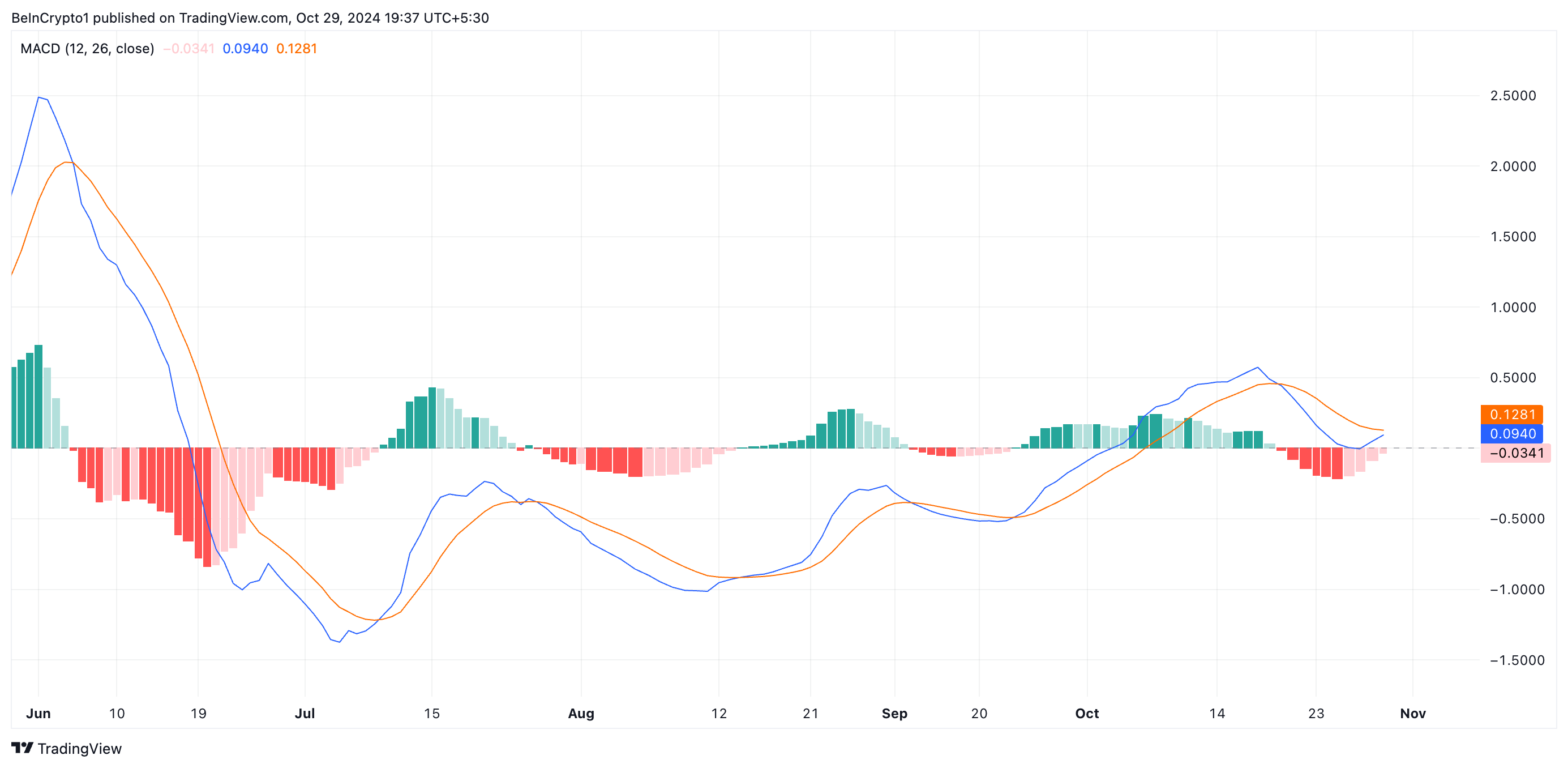Click the Jun date label on time axis
1568x768 pixels.
[38, 713]
